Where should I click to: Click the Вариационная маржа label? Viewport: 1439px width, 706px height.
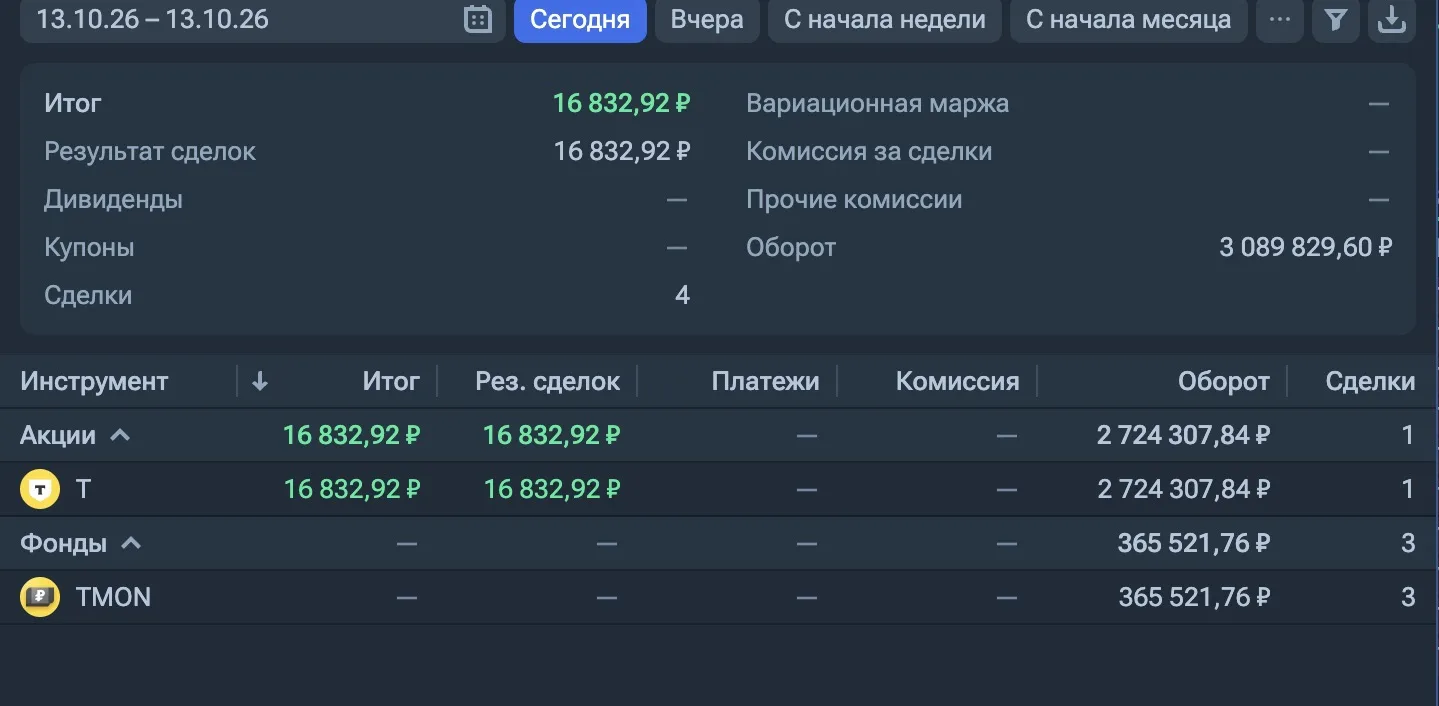point(877,103)
